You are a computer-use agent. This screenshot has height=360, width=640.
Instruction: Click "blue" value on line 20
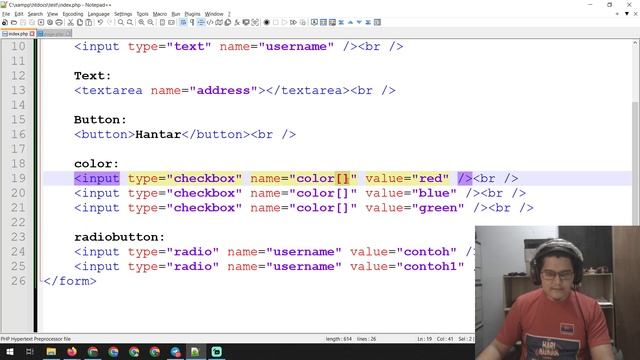(x=434, y=193)
